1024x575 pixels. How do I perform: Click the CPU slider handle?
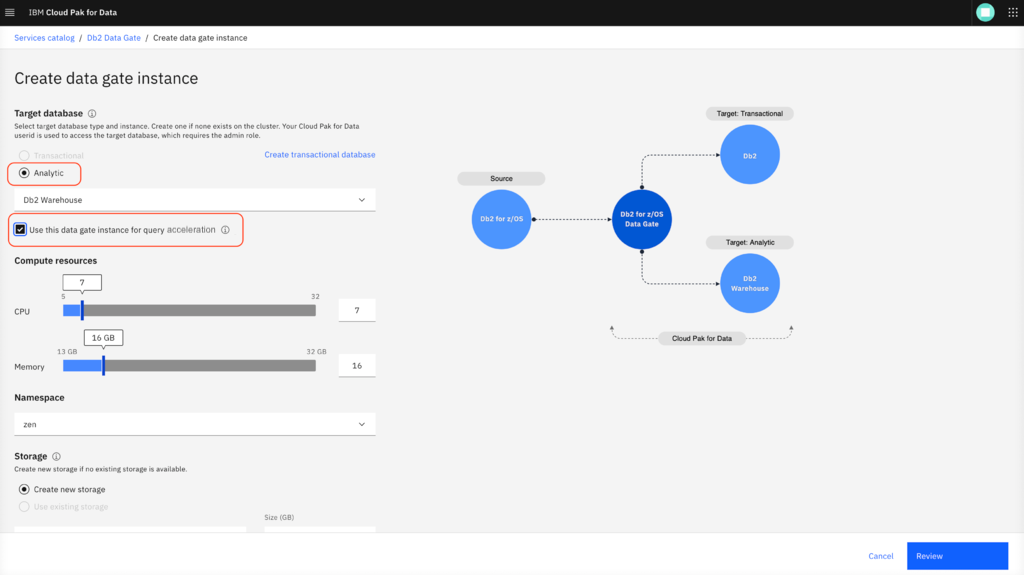(82, 310)
